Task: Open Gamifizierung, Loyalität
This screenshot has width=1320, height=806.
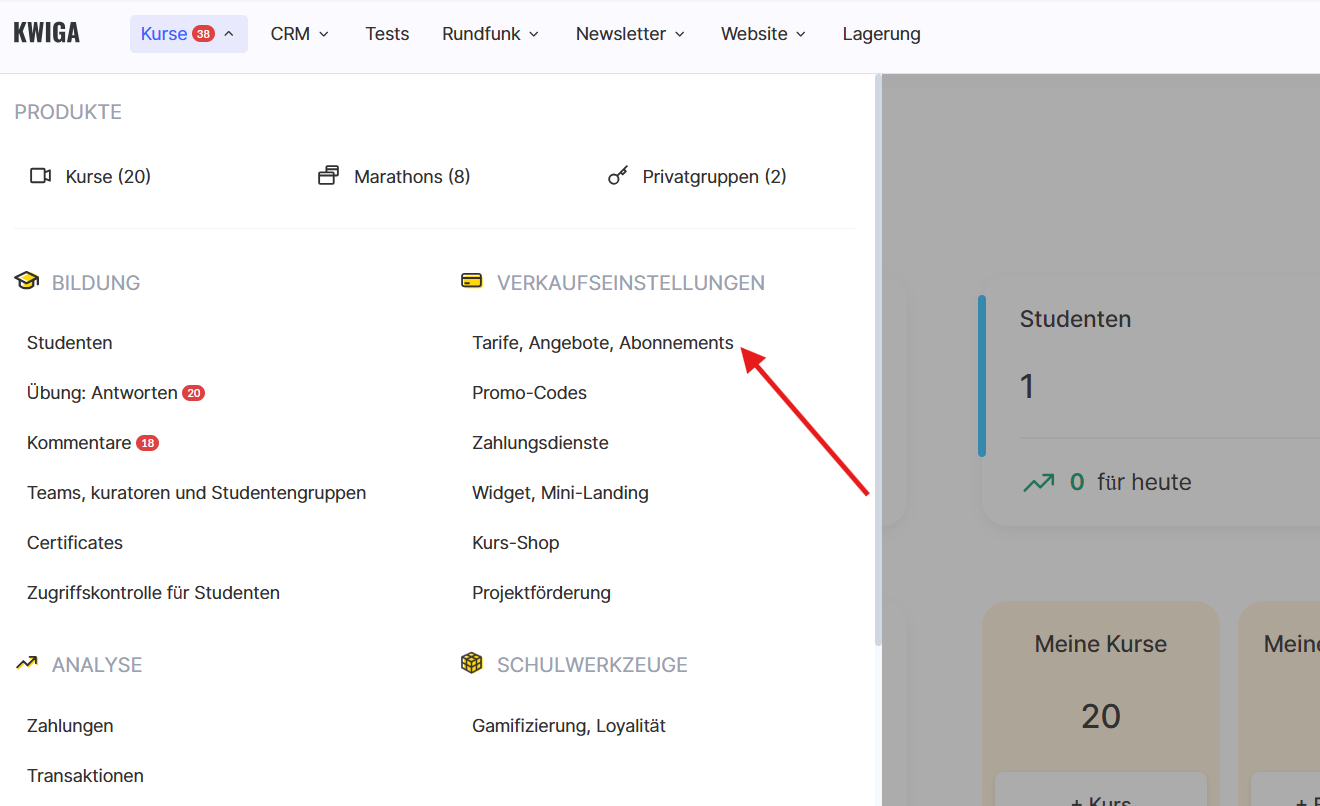Action: [569, 726]
